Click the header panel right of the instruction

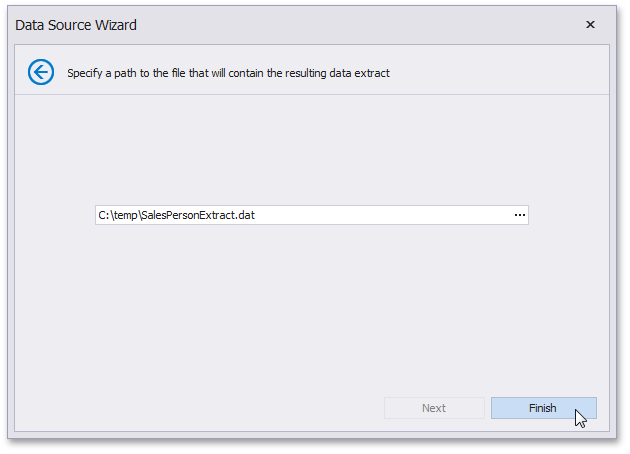(x=500, y=73)
